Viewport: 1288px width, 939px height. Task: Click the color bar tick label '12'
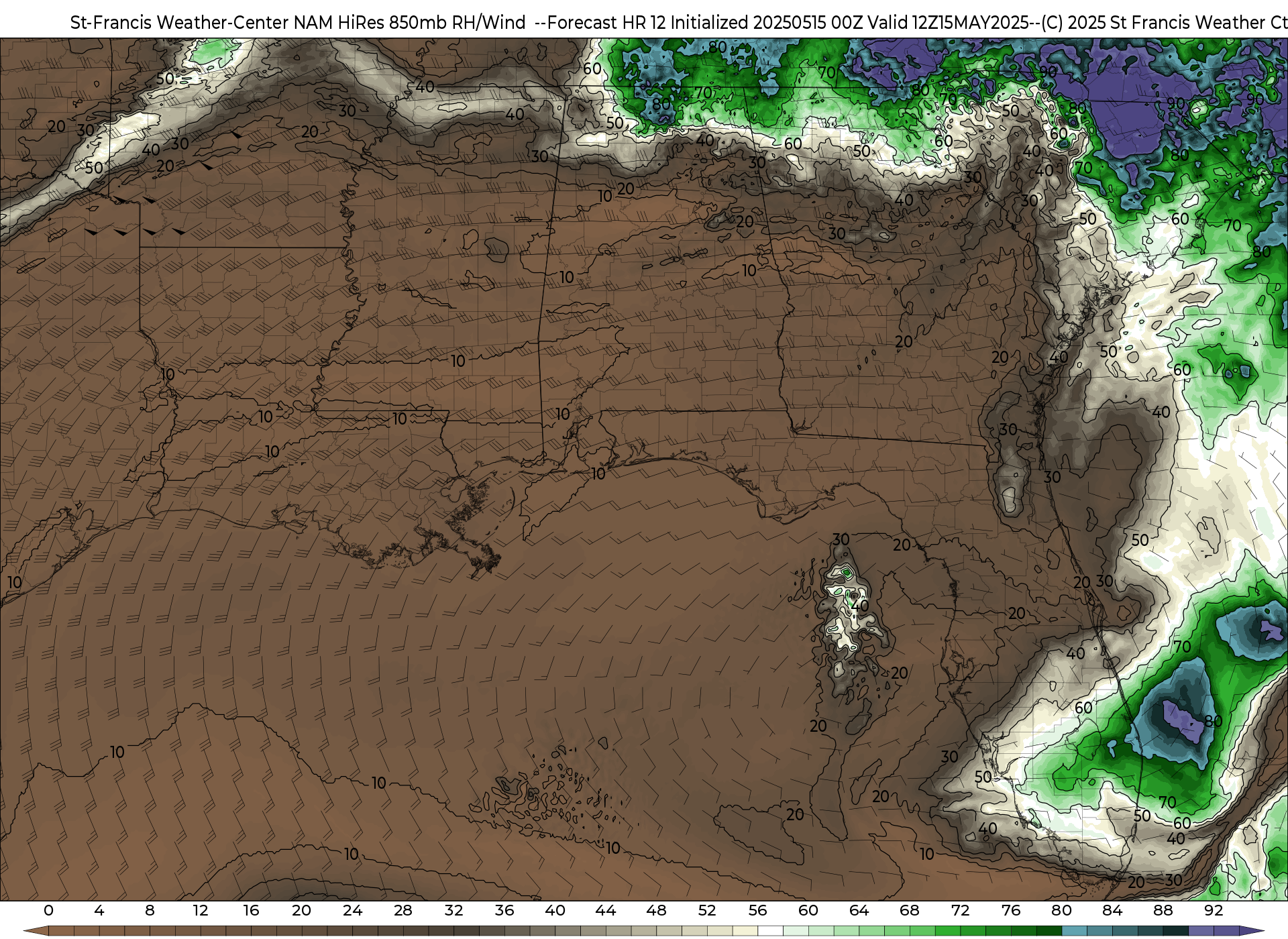201,910
